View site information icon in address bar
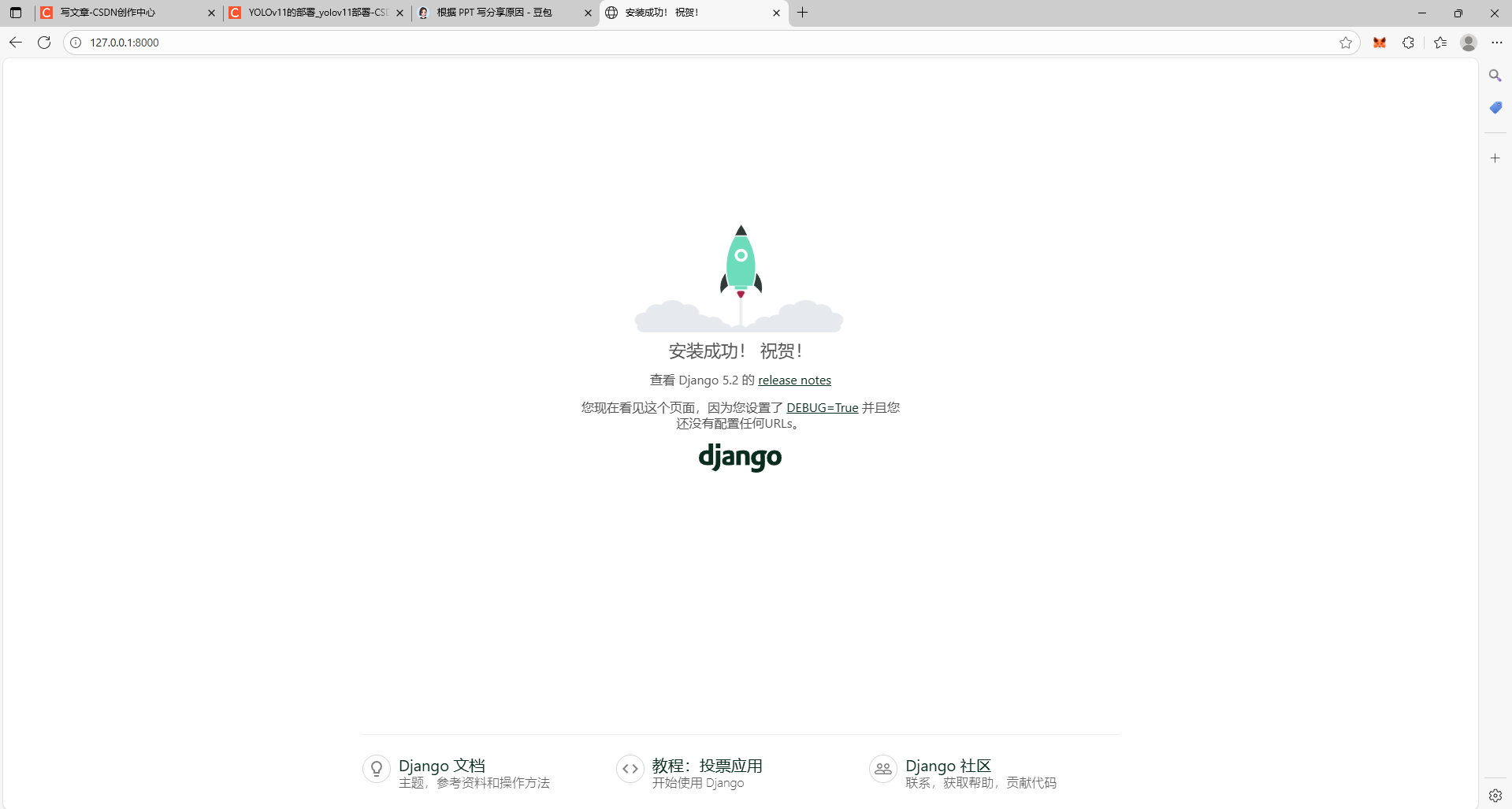Viewport: 1512px width, 809px height. click(76, 43)
